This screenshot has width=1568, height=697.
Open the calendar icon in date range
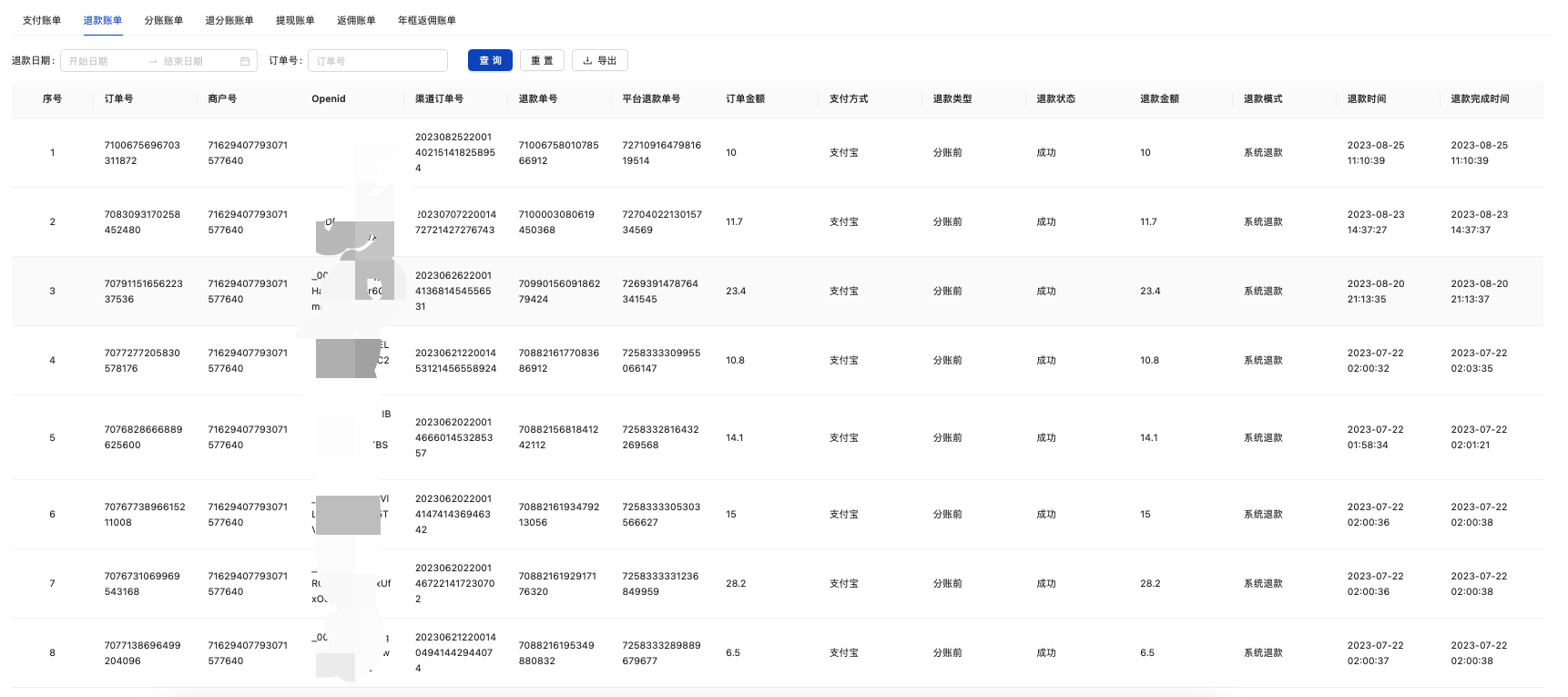pos(245,61)
